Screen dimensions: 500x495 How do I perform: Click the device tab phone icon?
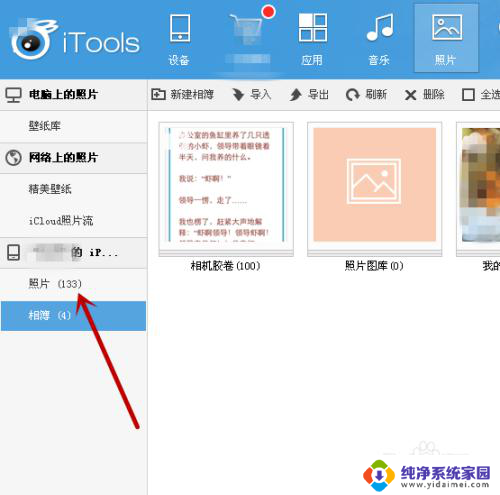click(180, 28)
